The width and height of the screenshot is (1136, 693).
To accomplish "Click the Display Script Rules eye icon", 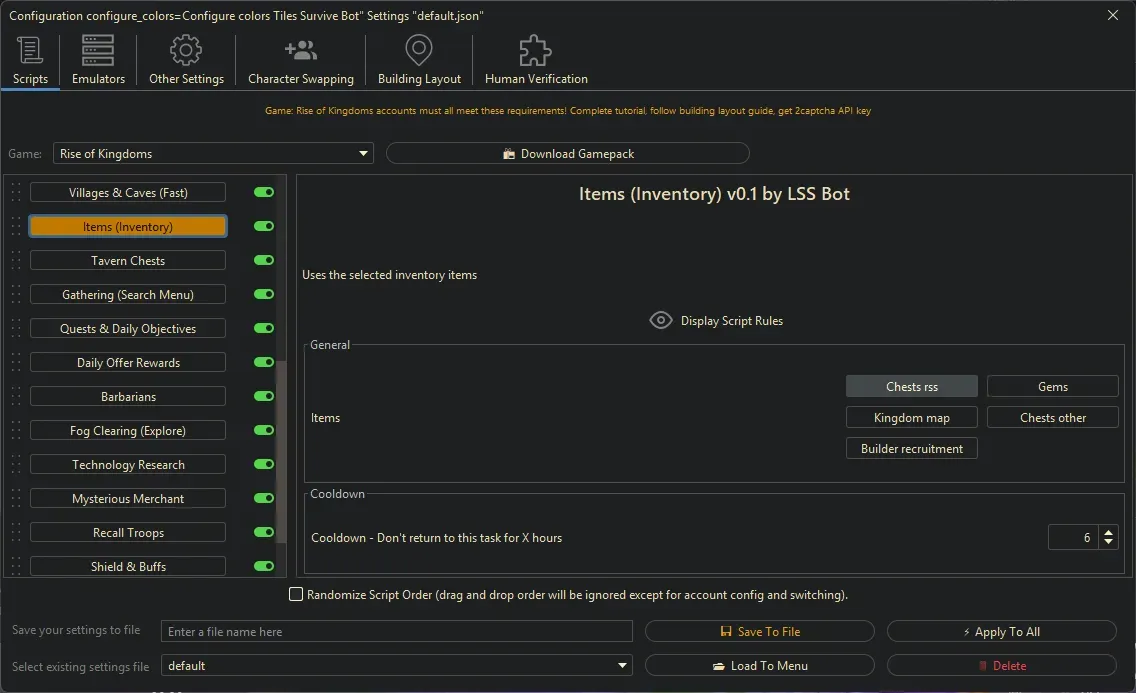I will 661,320.
